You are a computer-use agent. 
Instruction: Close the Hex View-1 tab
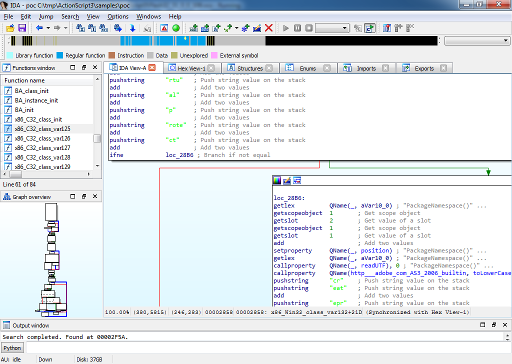tap(211, 68)
